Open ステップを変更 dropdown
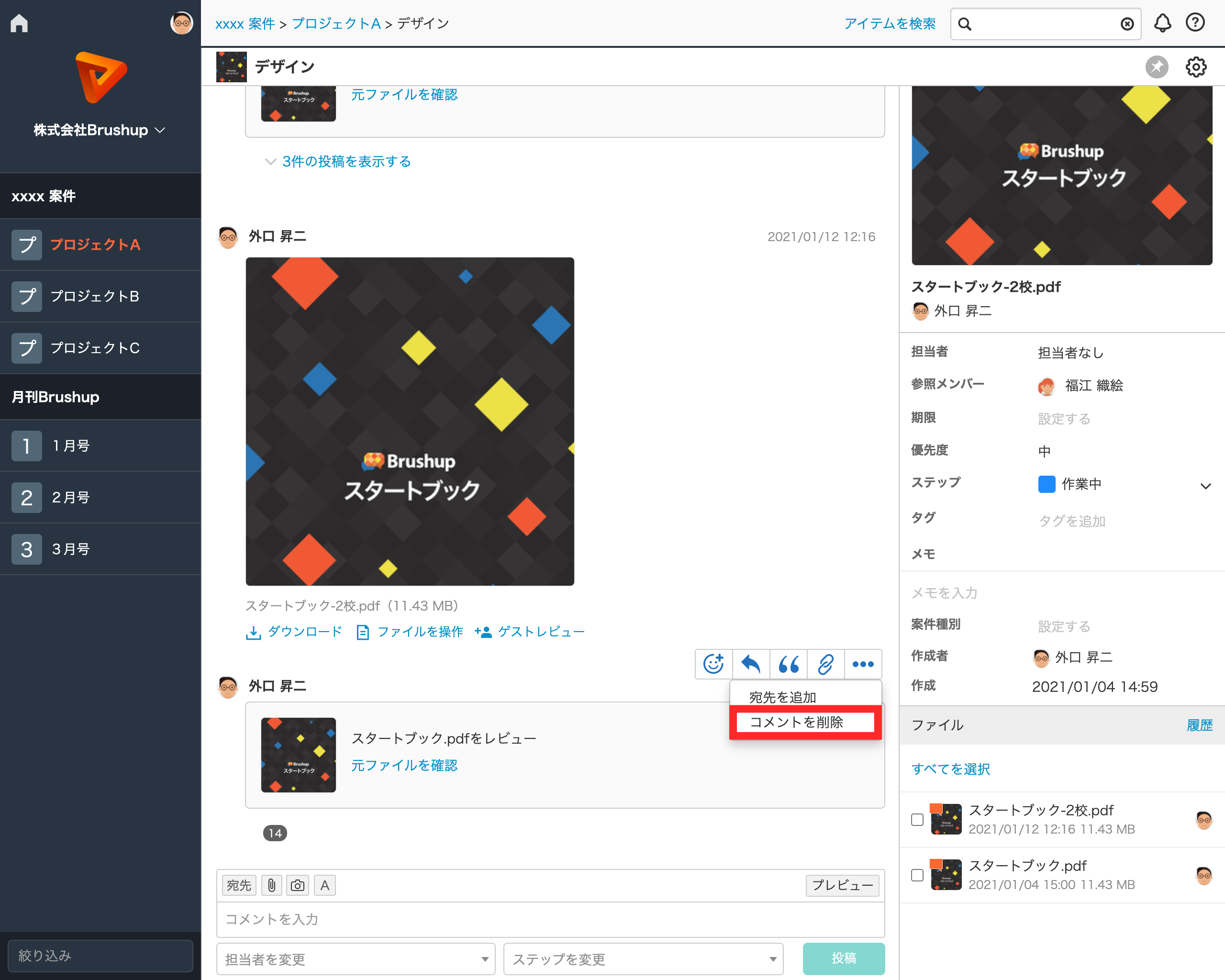Screen dimensions: 1225x980 (643, 959)
